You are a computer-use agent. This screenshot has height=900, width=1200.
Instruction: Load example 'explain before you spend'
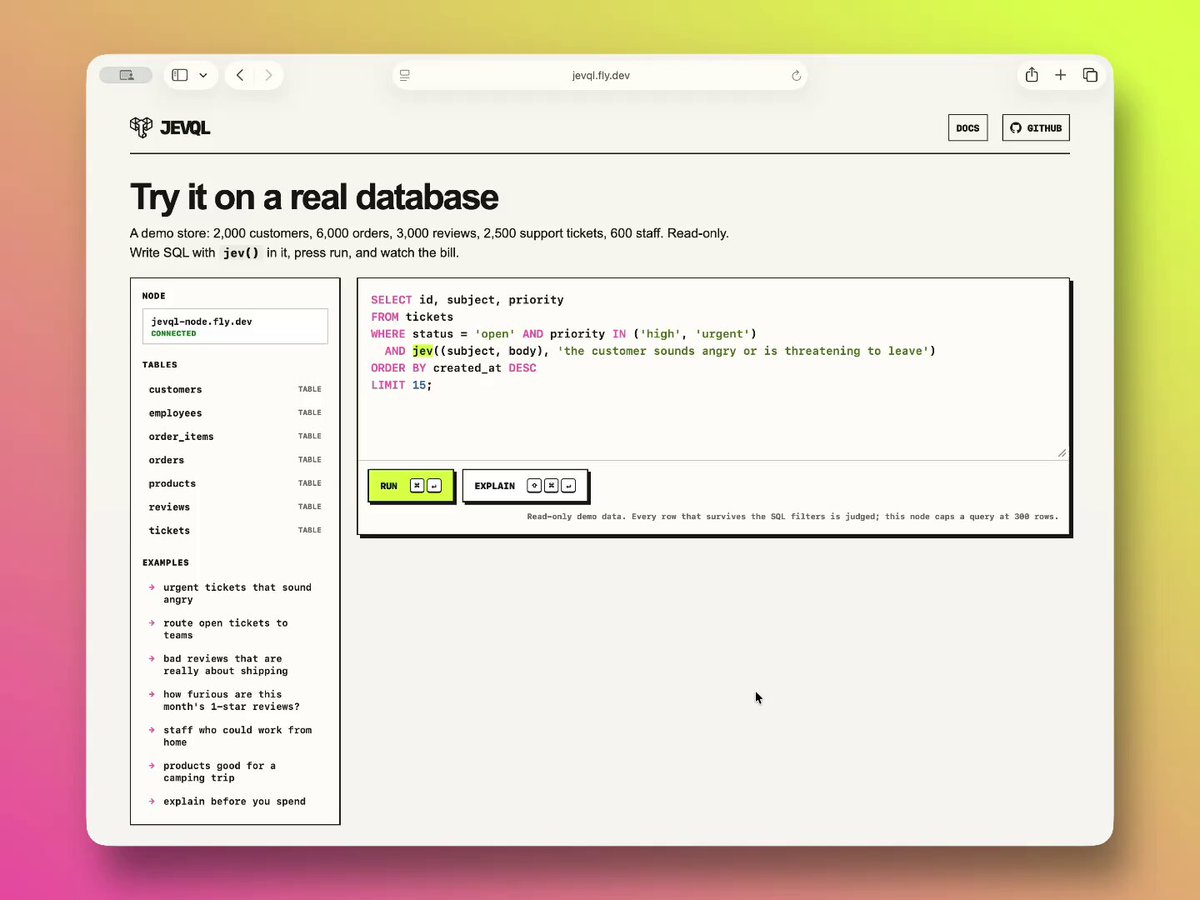coord(235,801)
